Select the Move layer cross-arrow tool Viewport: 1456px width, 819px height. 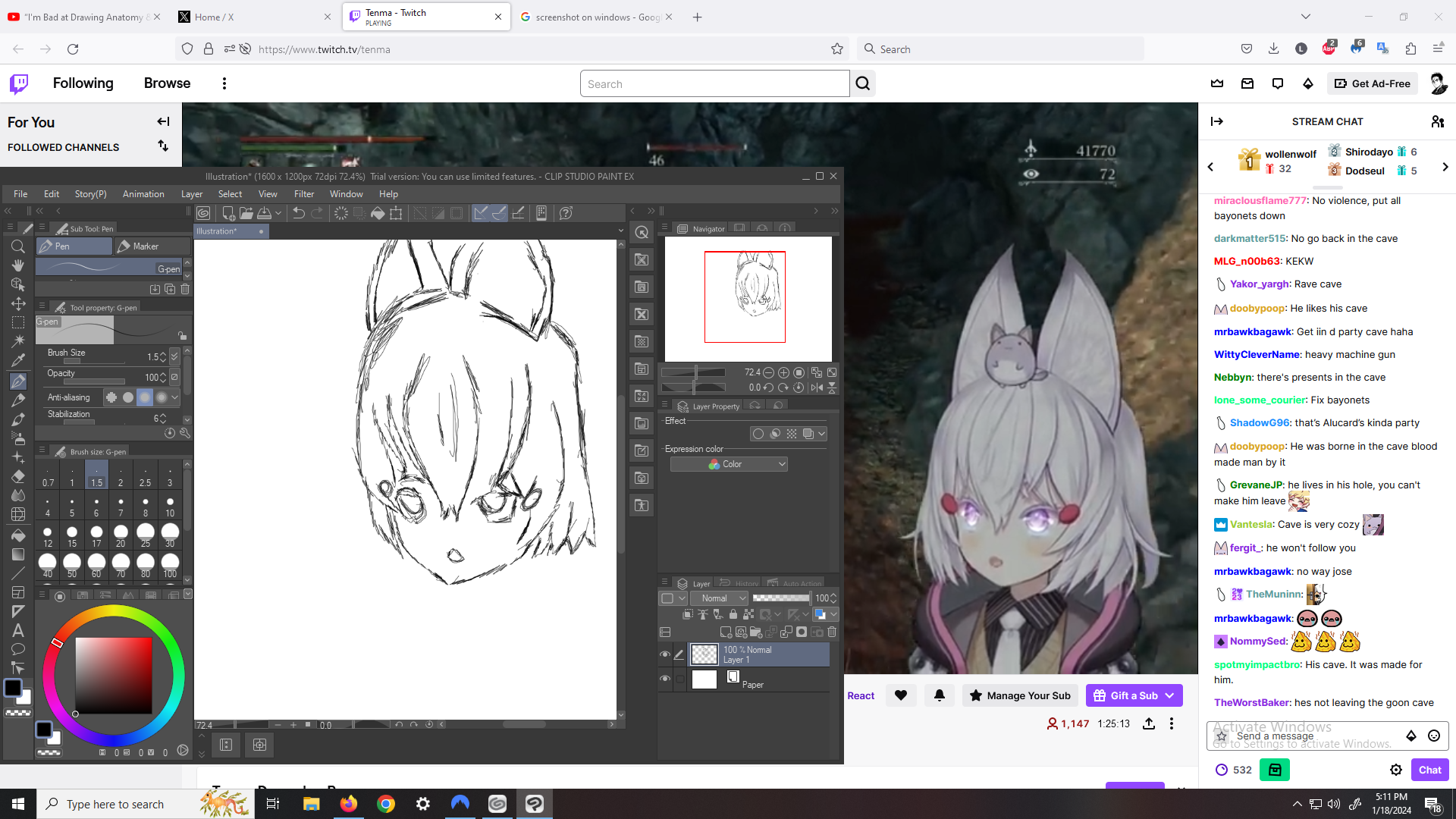coord(18,303)
